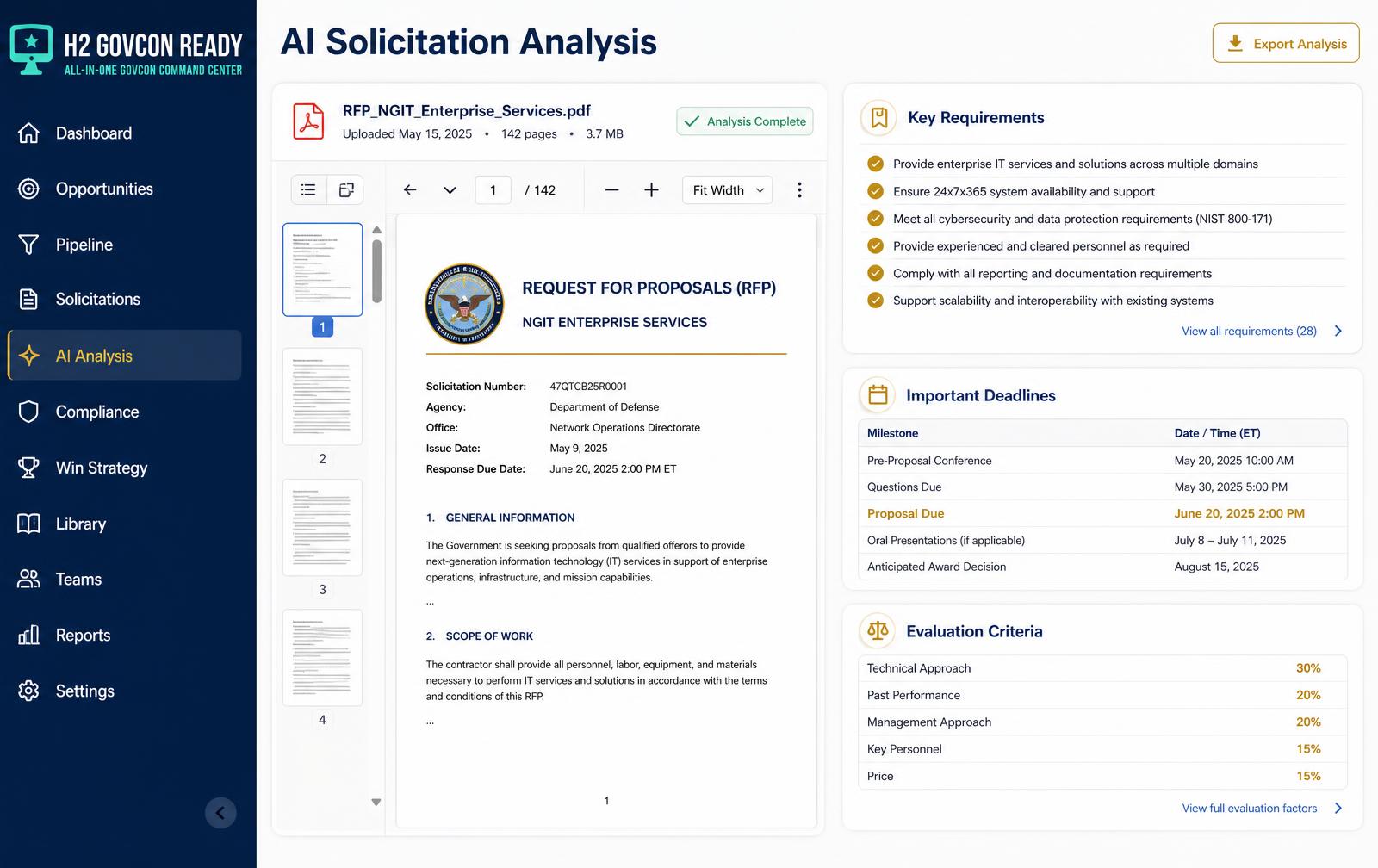This screenshot has height=868, width=1378.
Task: Go back with the left arrow
Action: coord(410,189)
